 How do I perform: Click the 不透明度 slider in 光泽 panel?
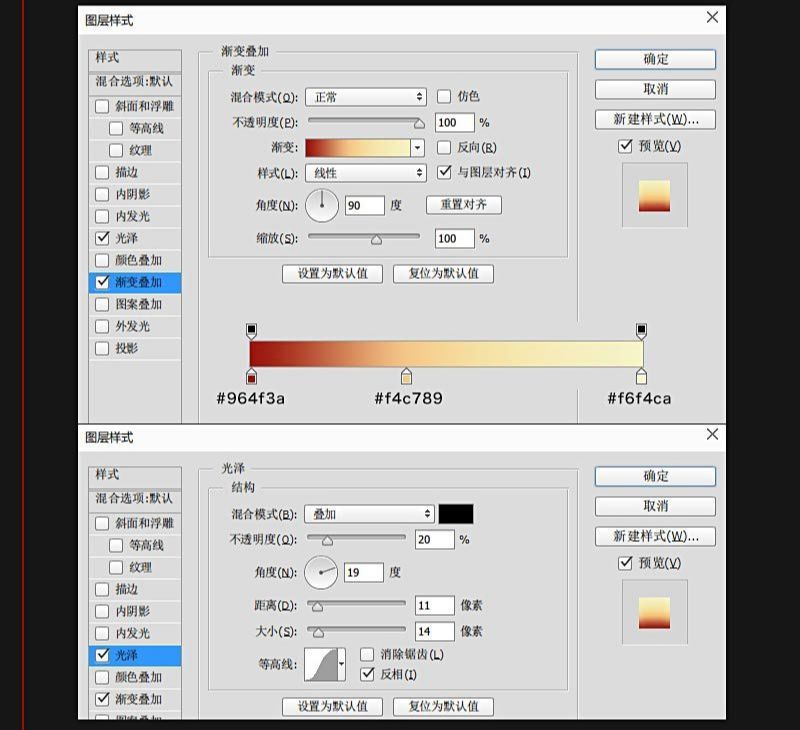pyautogui.click(x=356, y=539)
